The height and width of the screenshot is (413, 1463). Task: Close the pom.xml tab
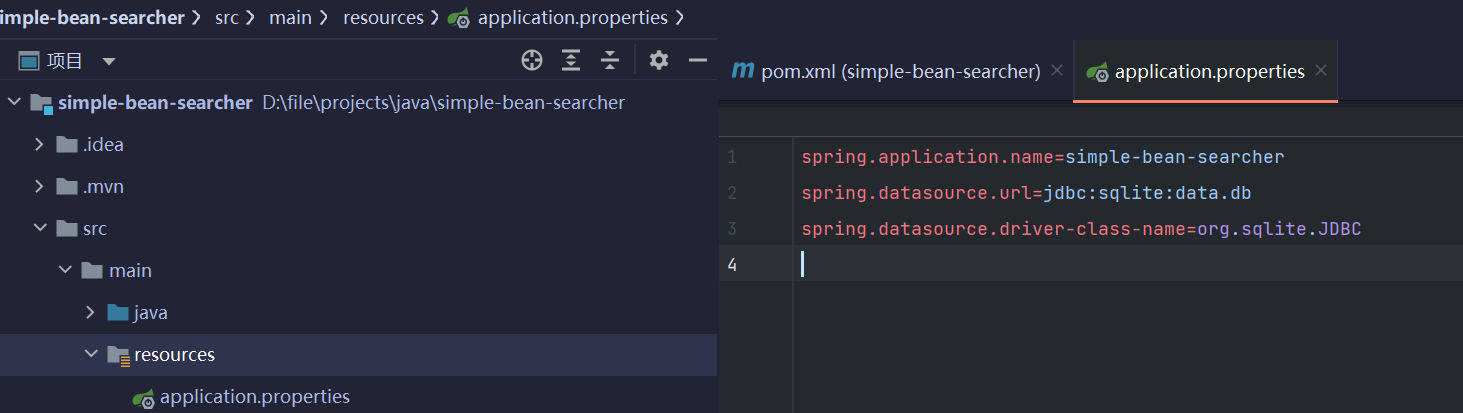coord(1057,72)
